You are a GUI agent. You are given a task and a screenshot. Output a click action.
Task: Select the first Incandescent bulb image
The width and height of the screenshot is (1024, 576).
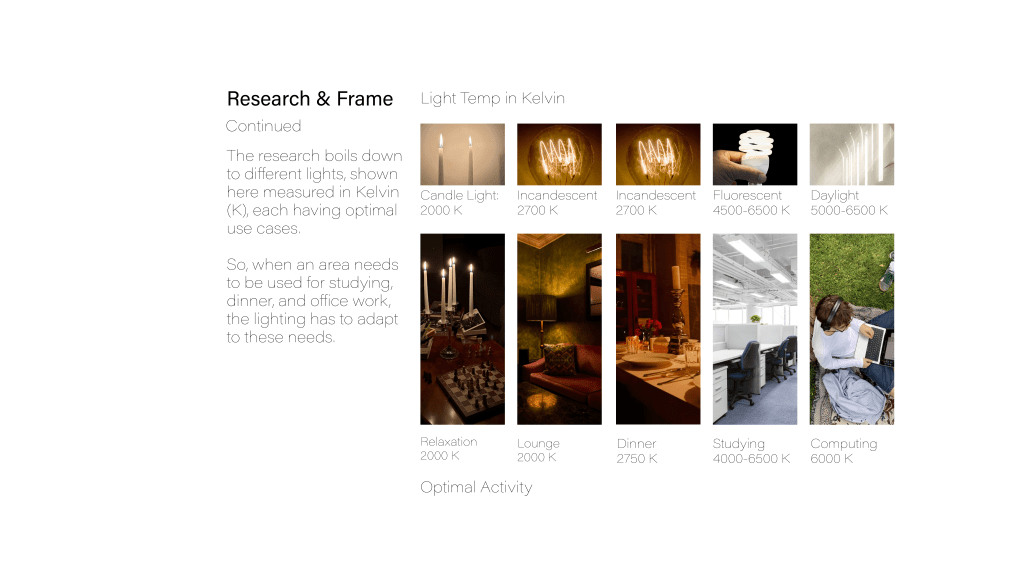(x=559, y=154)
